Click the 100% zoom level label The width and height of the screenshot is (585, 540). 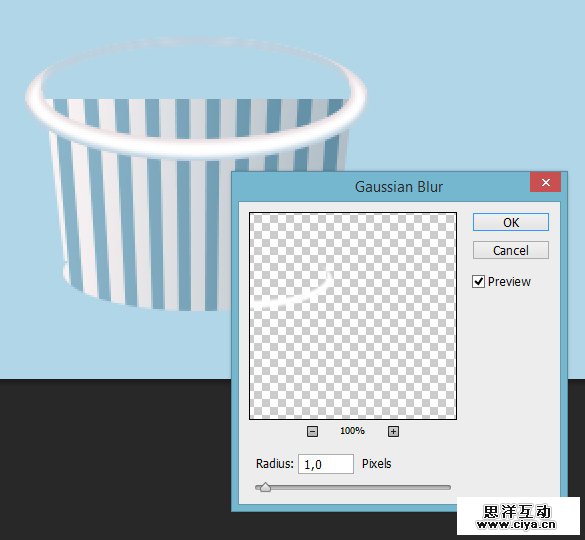pos(352,431)
